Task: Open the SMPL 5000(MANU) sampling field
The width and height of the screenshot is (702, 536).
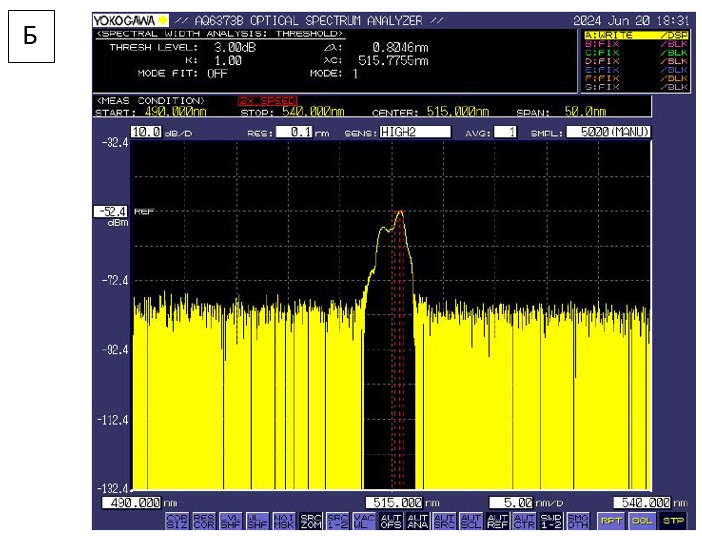Action: pyautogui.click(x=607, y=132)
